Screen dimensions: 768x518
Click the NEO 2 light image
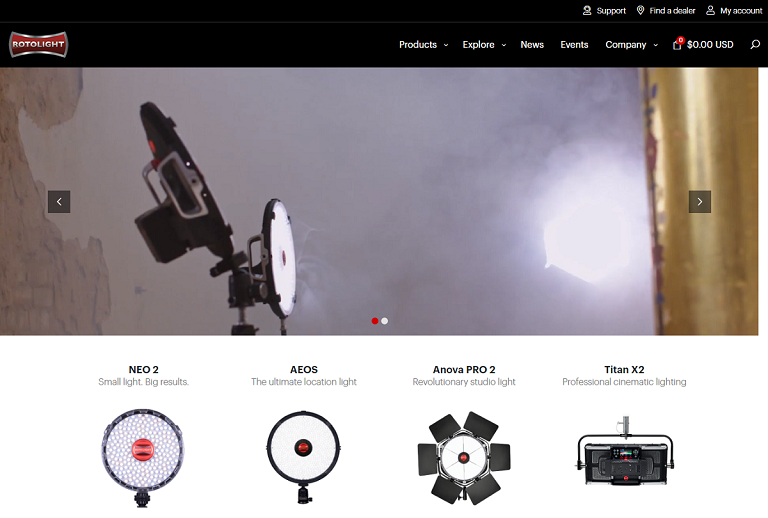(x=143, y=458)
